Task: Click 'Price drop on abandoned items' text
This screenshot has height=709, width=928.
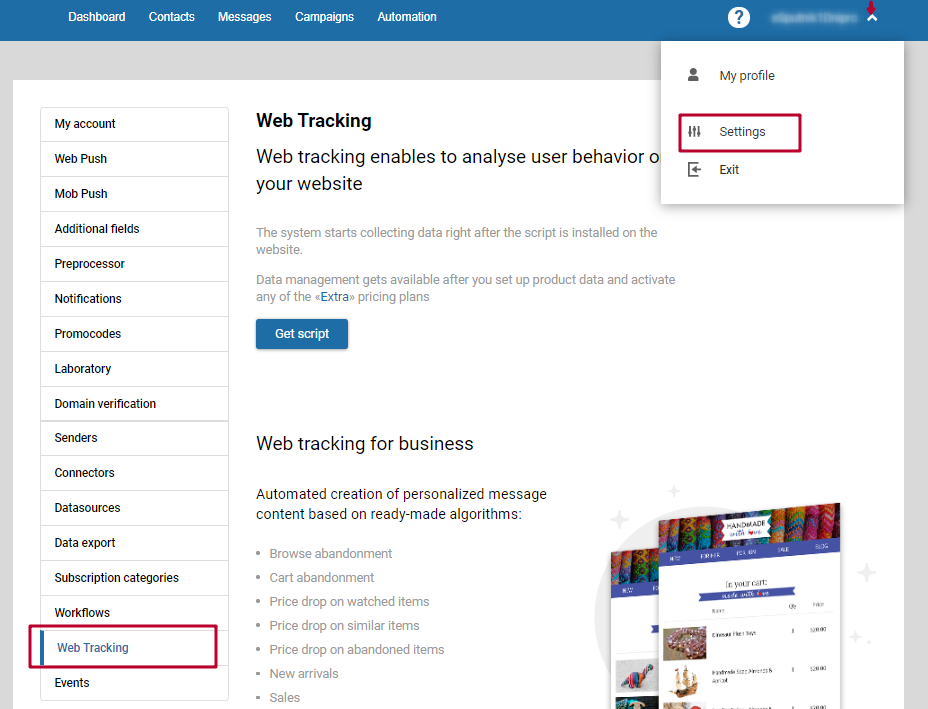Action: tap(357, 650)
